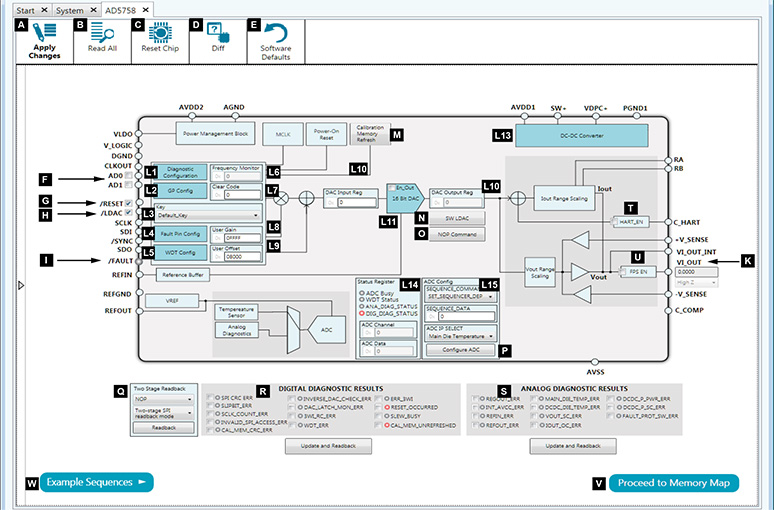This screenshot has height=510, width=774.
Task: Open the GP Config block
Action: coord(180,191)
